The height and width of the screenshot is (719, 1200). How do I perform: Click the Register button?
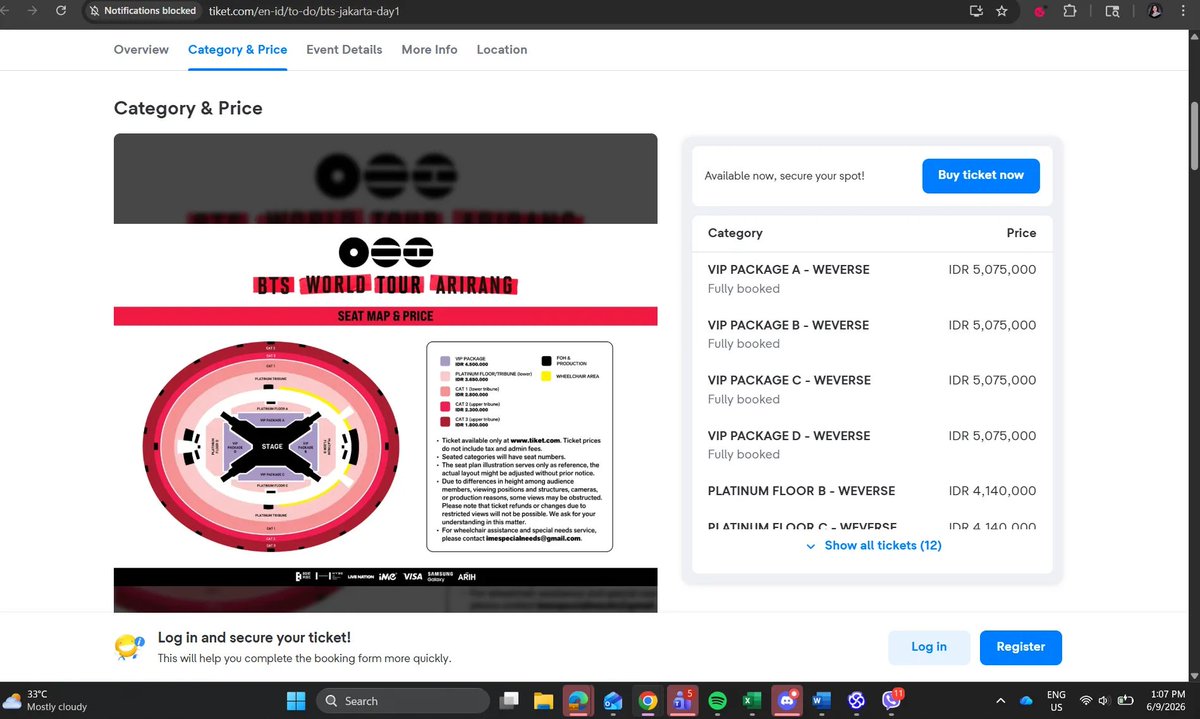(1021, 647)
